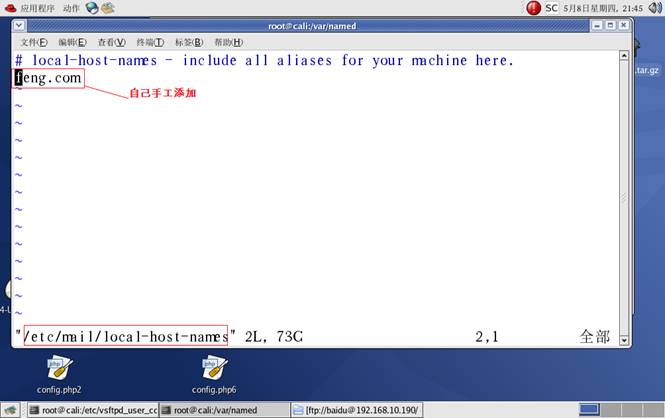Viewport: 665px width, 418px height.
Task: Open the 终端(T) menu in terminal
Action: 150,42
